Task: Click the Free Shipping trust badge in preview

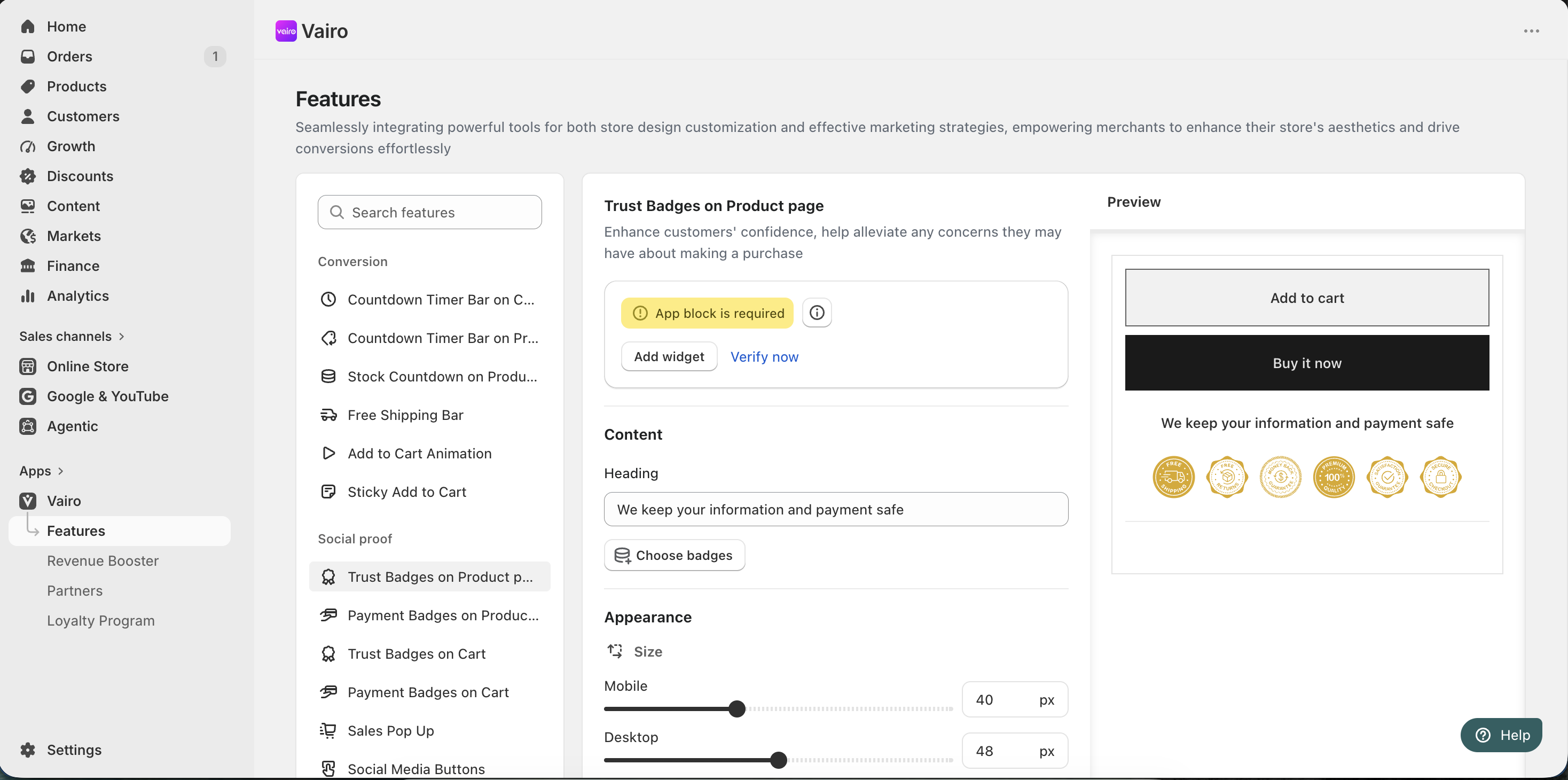Action: 1173,477
